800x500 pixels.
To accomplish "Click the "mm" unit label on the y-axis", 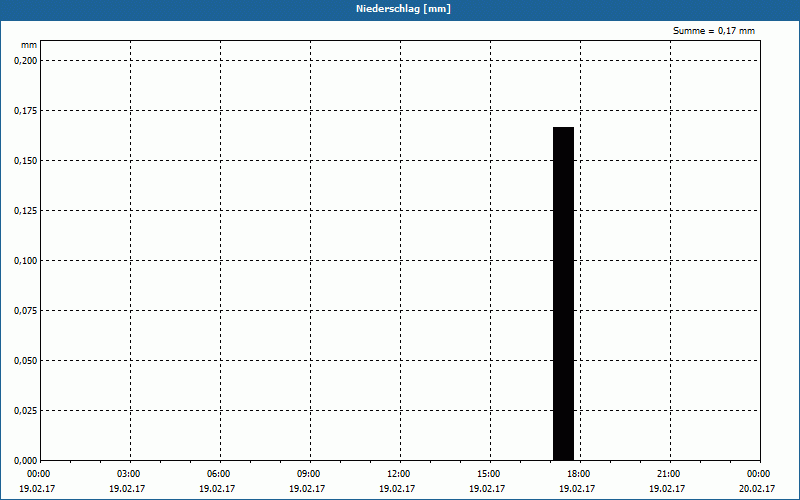I will point(29,45).
